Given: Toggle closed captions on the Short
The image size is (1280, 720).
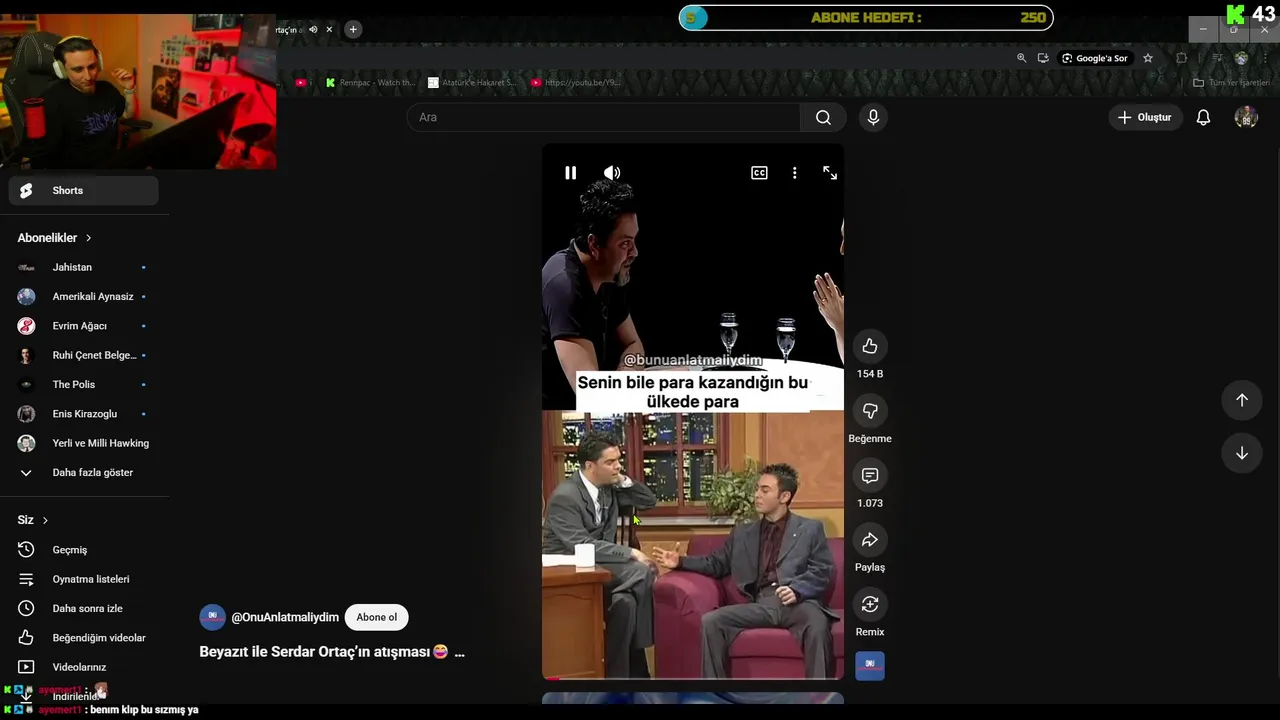Looking at the screenshot, I should (759, 173).
